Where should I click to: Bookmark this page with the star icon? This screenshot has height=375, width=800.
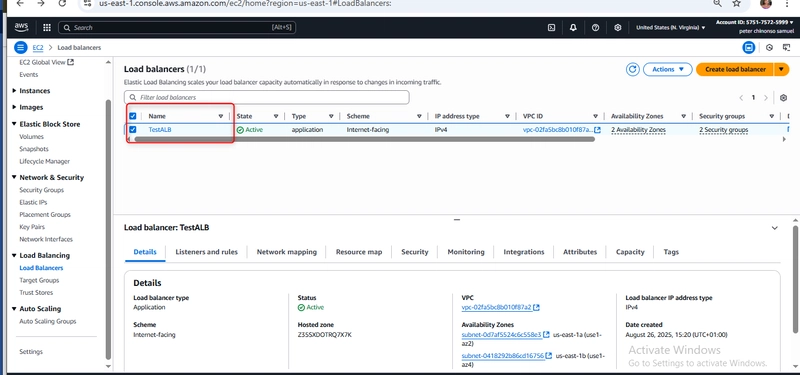coord(736,4)
